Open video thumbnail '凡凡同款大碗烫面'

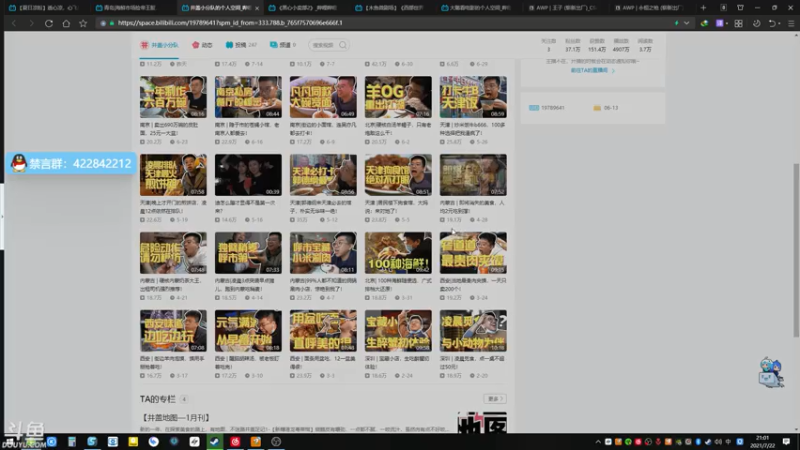pos(323,97)
